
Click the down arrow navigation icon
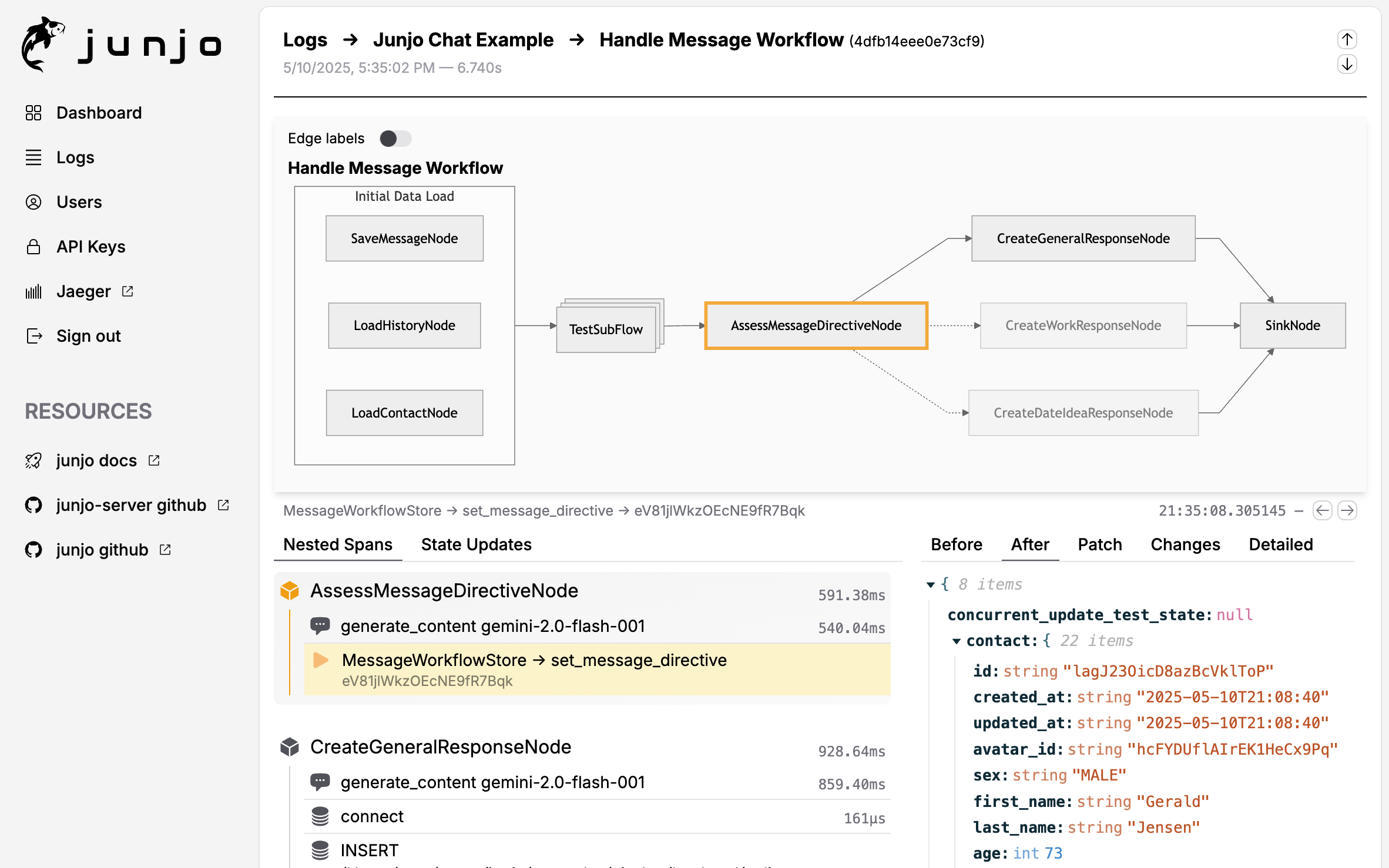coord(1347,63)
